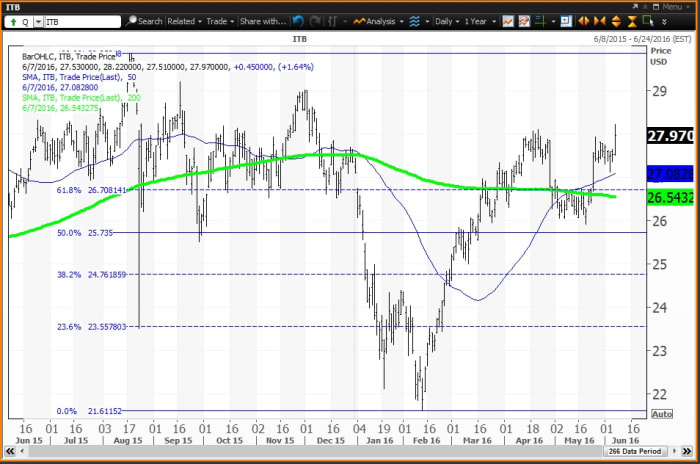The image size is (700, 464).
Task: Click the Price USD axis header
Action: pos(660,56)
